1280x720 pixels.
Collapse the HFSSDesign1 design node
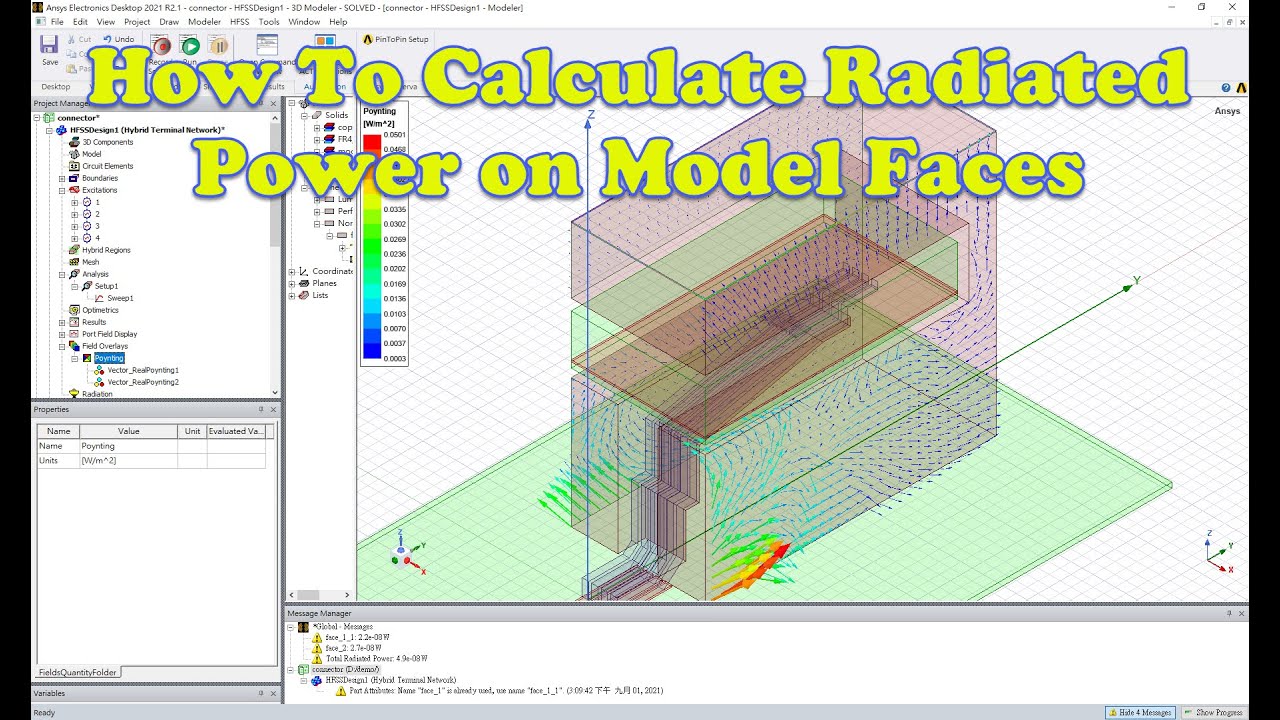coord(50,130)
